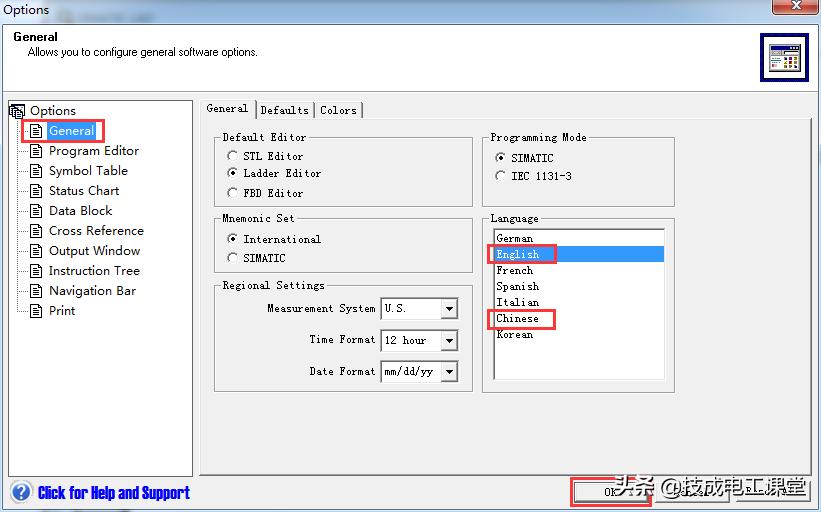Select French in the Language list

tap(579, 270)
